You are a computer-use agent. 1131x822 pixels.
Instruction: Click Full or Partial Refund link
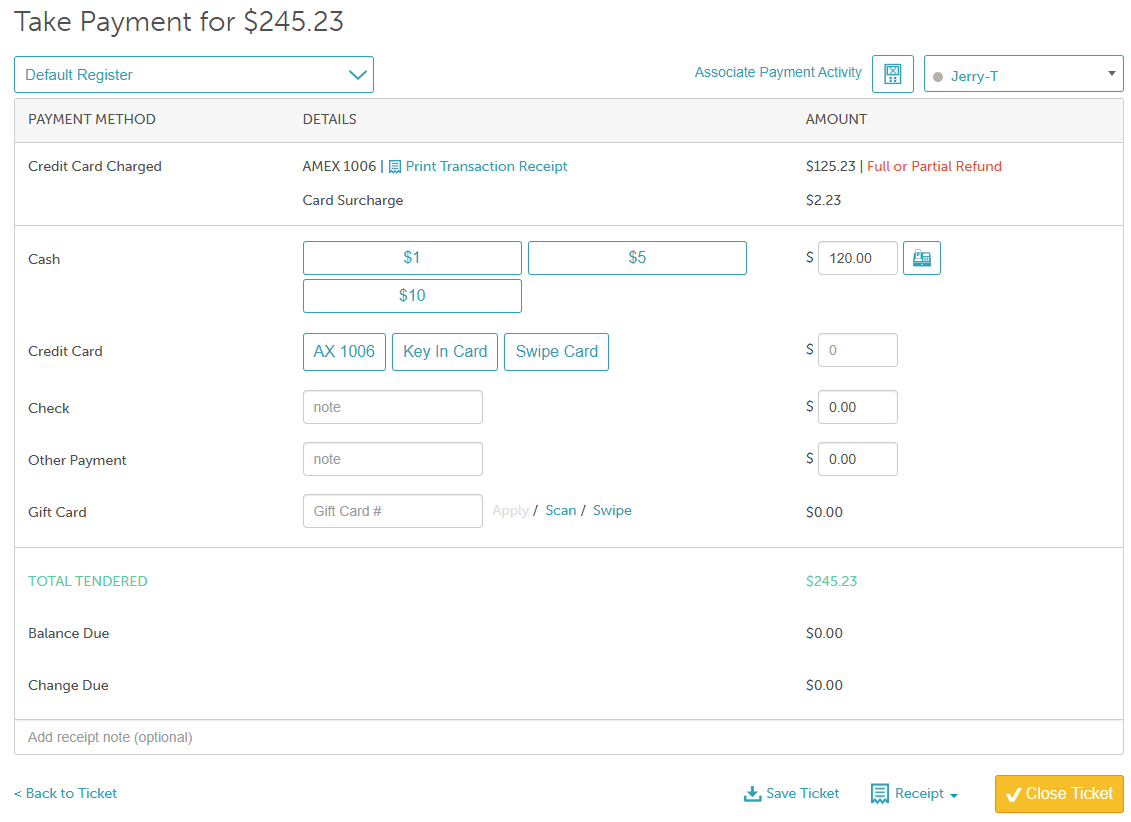click(x=934, y=167)
